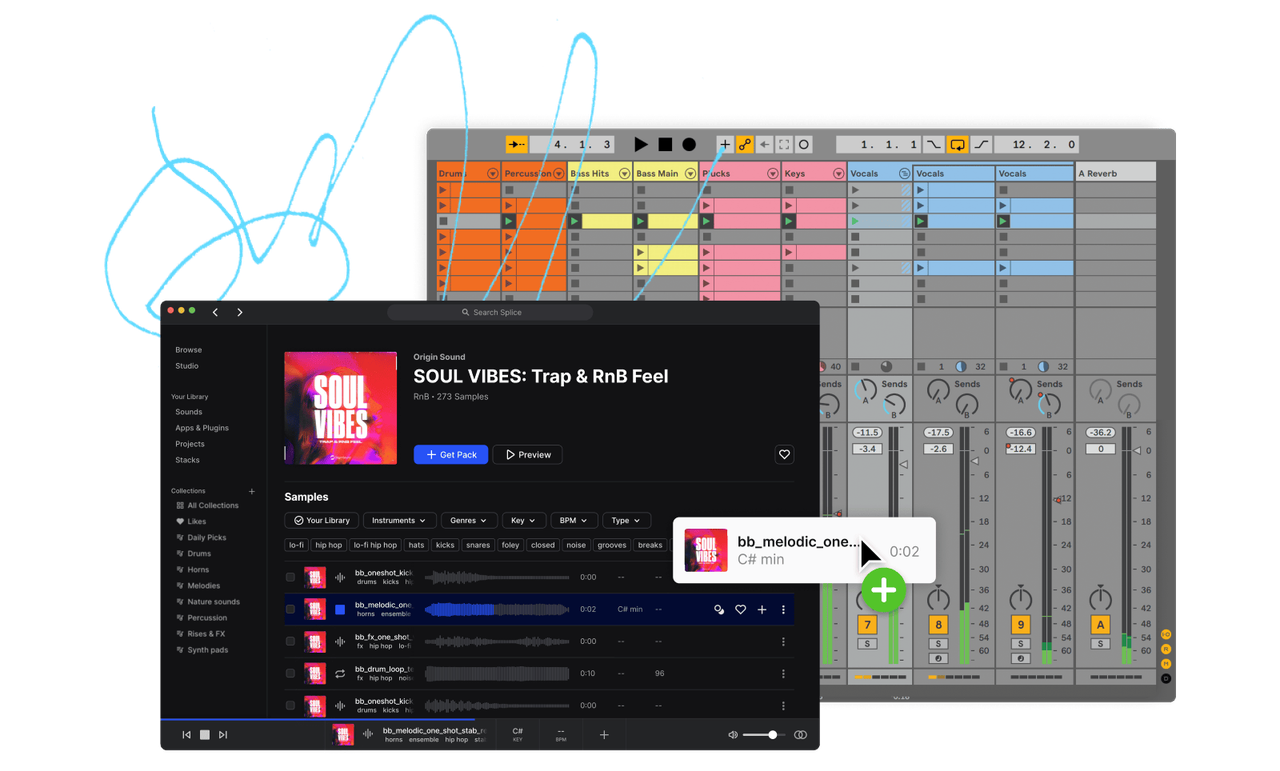Toggle return A activator in Ableton mixer
Image resolution: width=1280 pixels, height=771 pixels.
click(1100, 625)
